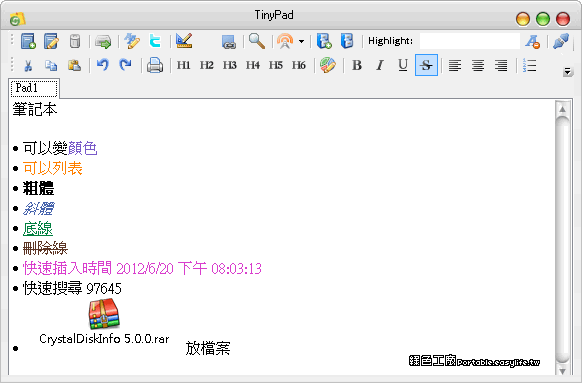
Task: Expand the broadcast icon dropdown arrow
Action: pyautogui.click(x=301, y=41)
